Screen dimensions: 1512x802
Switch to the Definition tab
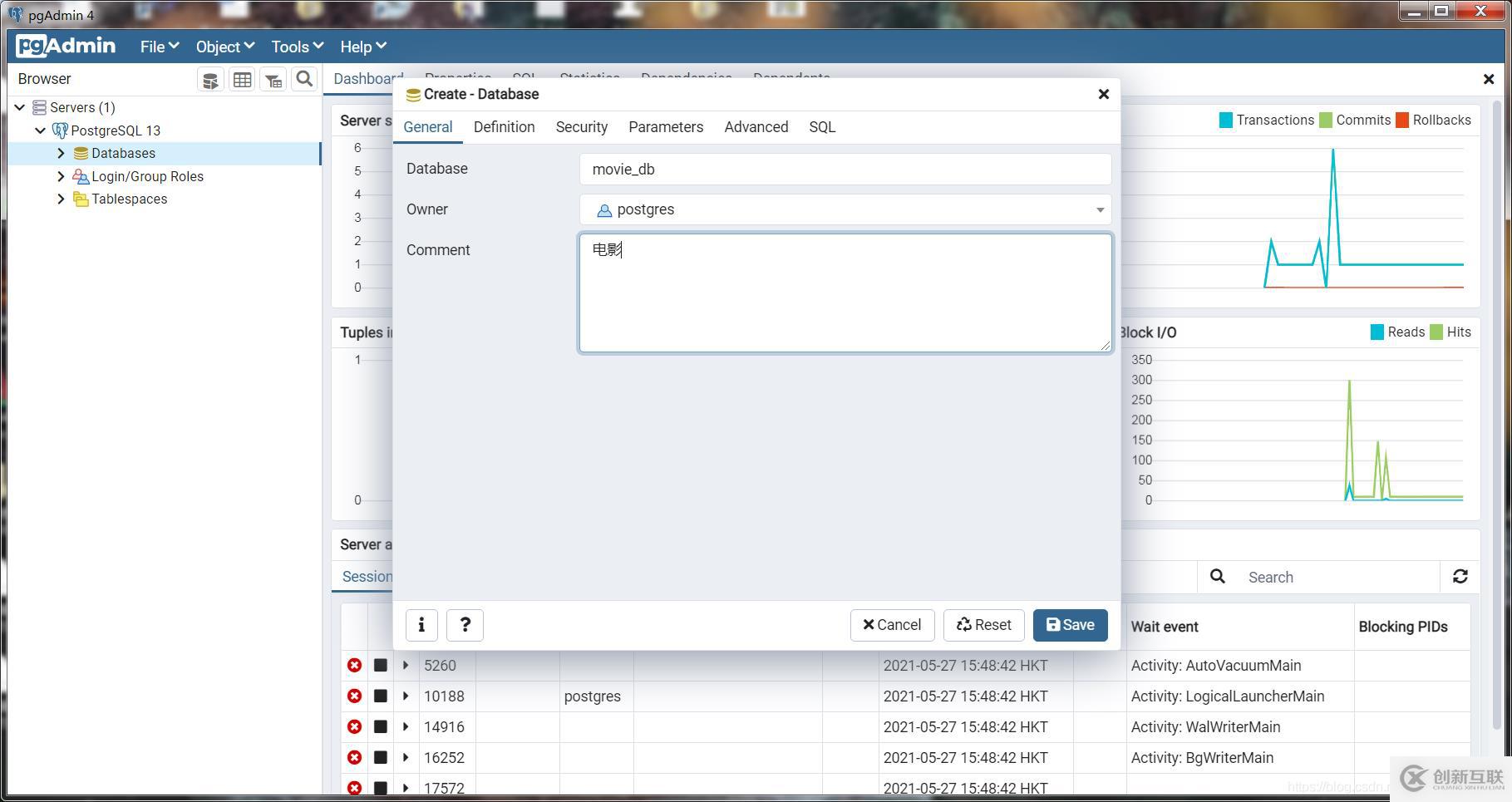pyautogui.click(x=504, y=127)
